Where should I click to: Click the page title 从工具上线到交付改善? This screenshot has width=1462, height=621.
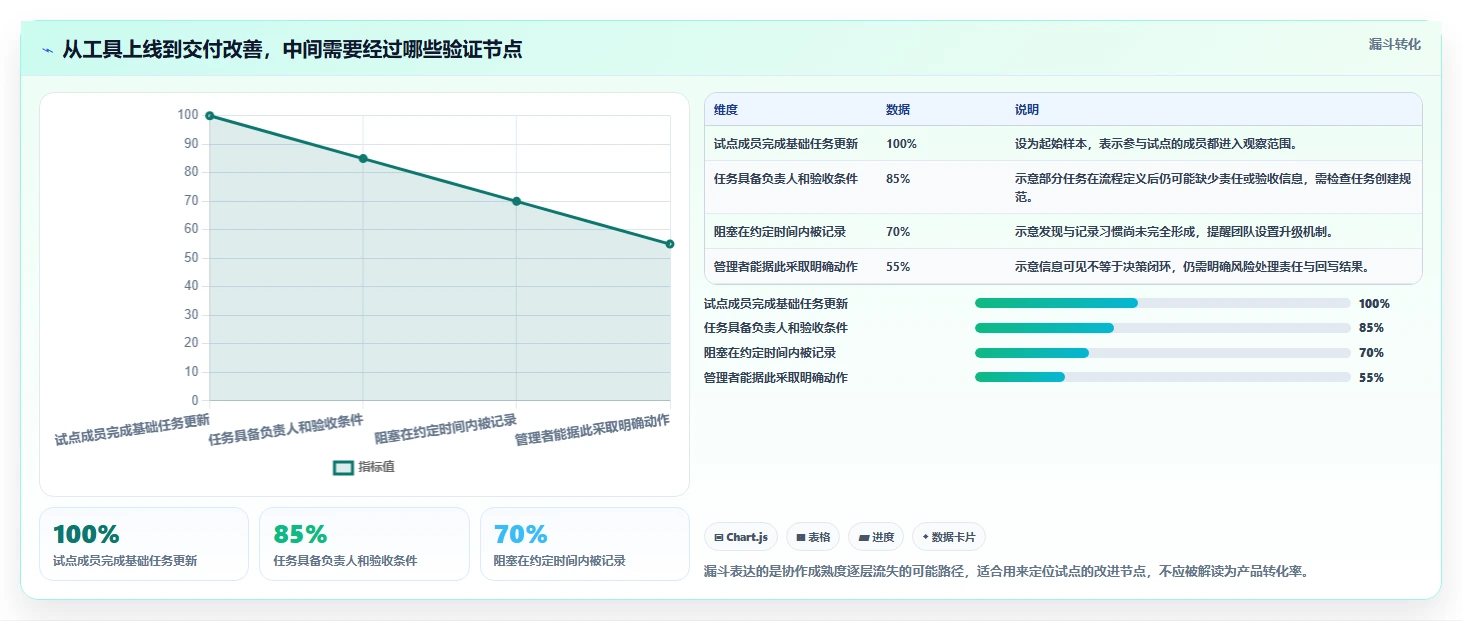coord(292,50)
